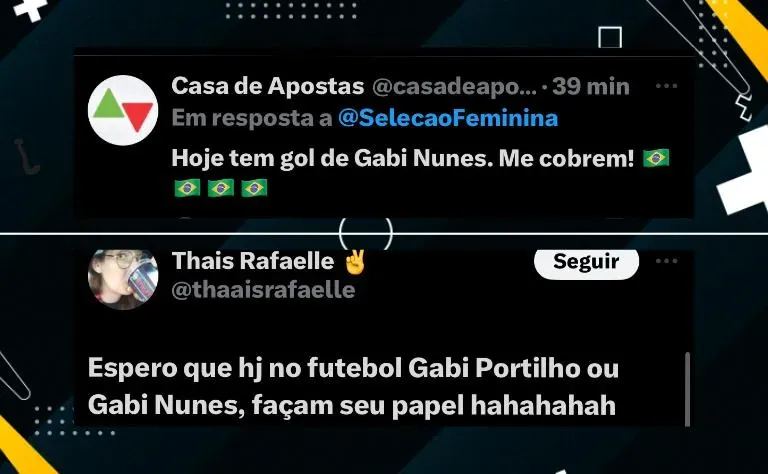Open the @SelecaoFeminina mention link
This screenshot has width=768, height=474.
tap(448, 118)
